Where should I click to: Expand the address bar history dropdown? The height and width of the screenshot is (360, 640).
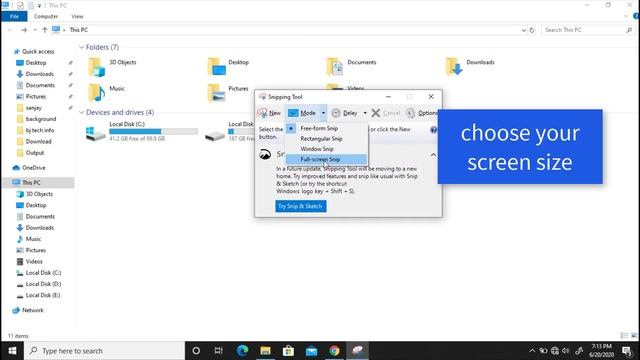click(524, 30)
